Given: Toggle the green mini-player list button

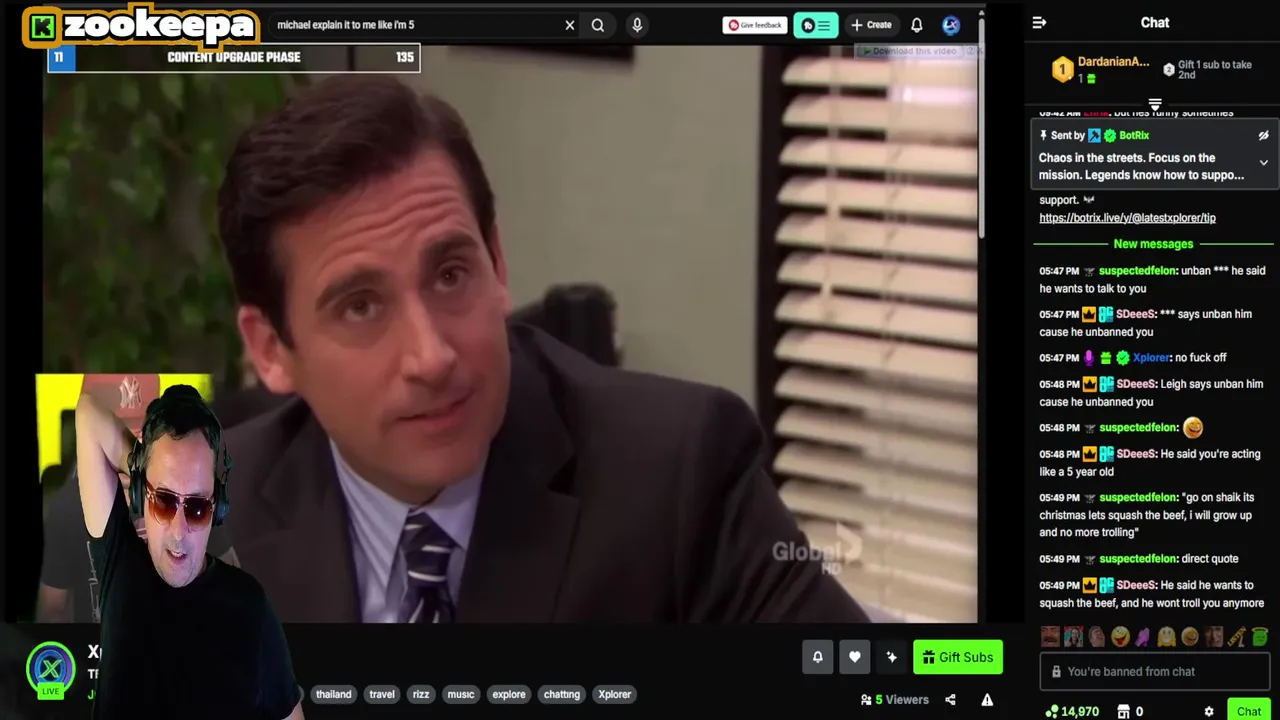Looking at the screenshot, I should [816, 25].
